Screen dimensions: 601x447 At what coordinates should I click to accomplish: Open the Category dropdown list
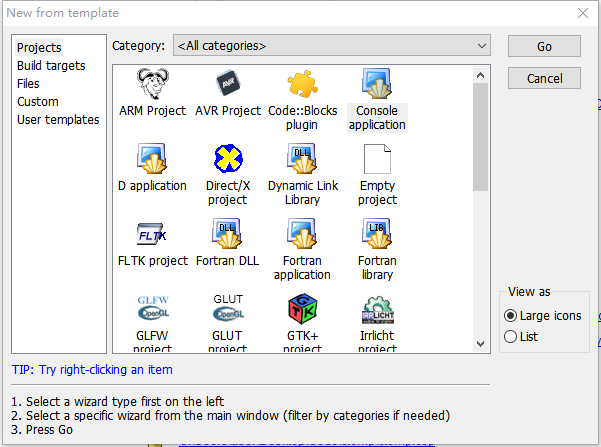(x=332, y=46)
